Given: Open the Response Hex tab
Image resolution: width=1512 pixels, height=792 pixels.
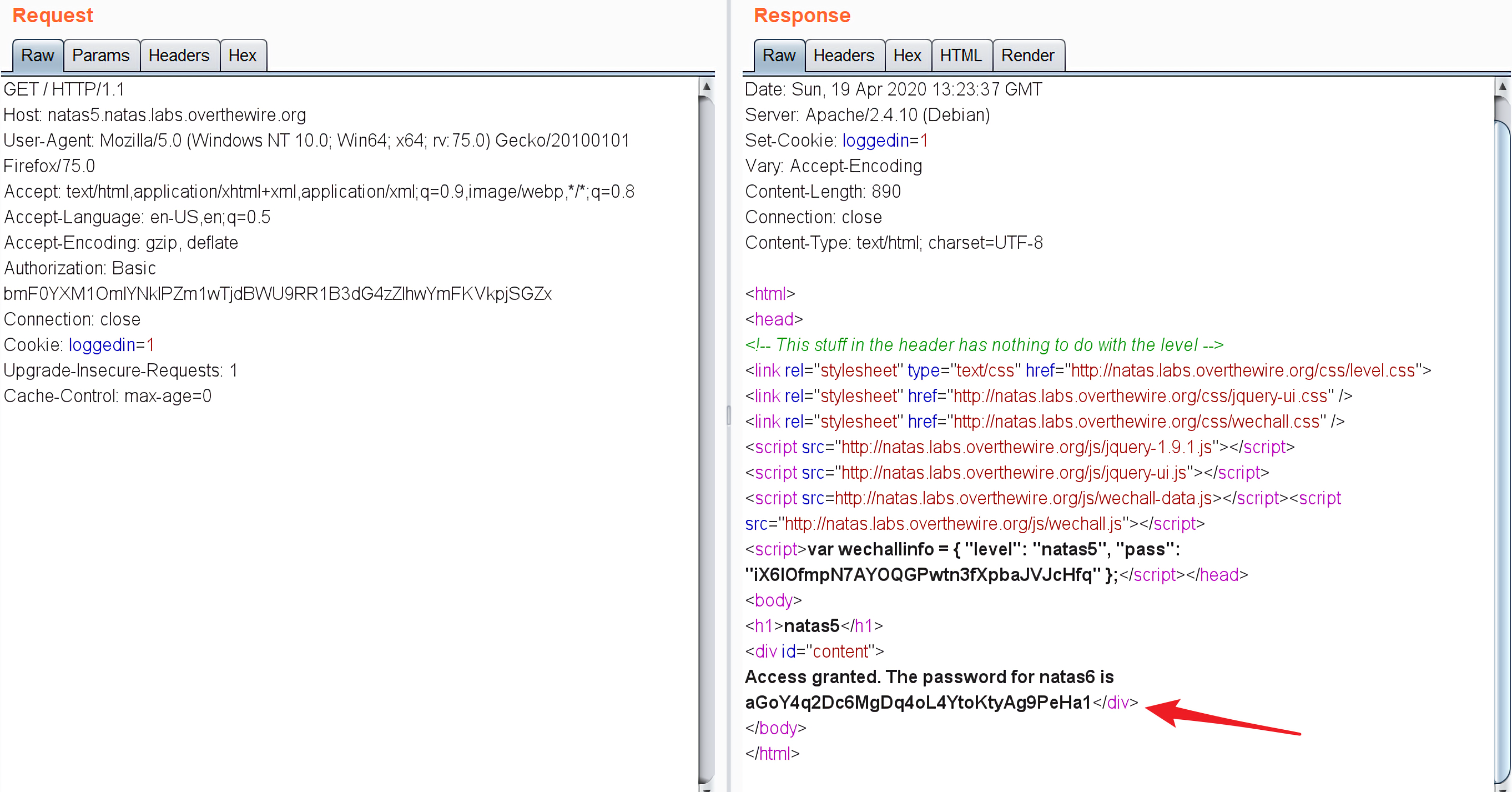Looking at the screenshot, I should click(908, 56).
